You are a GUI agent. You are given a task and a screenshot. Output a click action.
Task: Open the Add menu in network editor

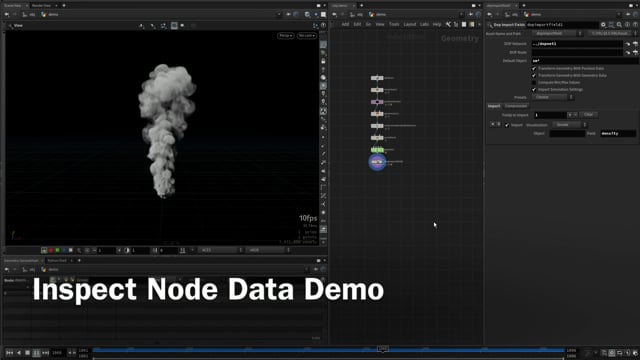click(345, 24)
